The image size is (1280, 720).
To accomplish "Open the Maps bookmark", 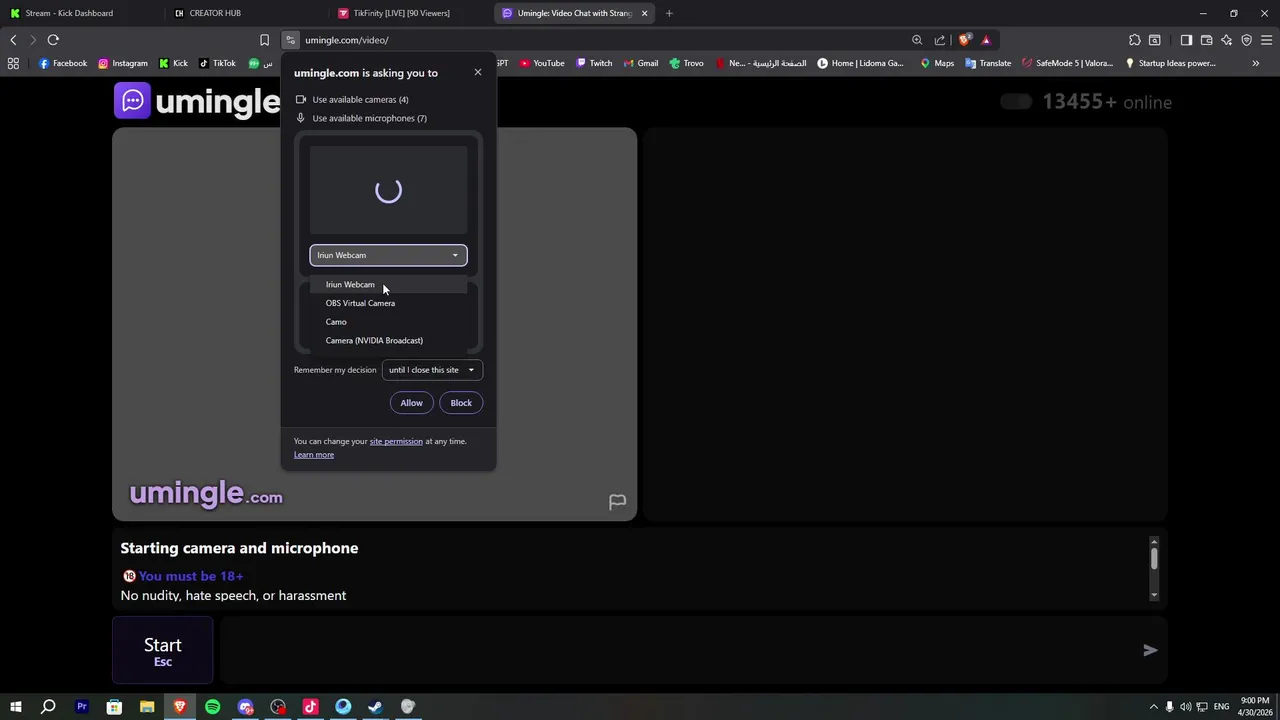I will pos(937,63).
